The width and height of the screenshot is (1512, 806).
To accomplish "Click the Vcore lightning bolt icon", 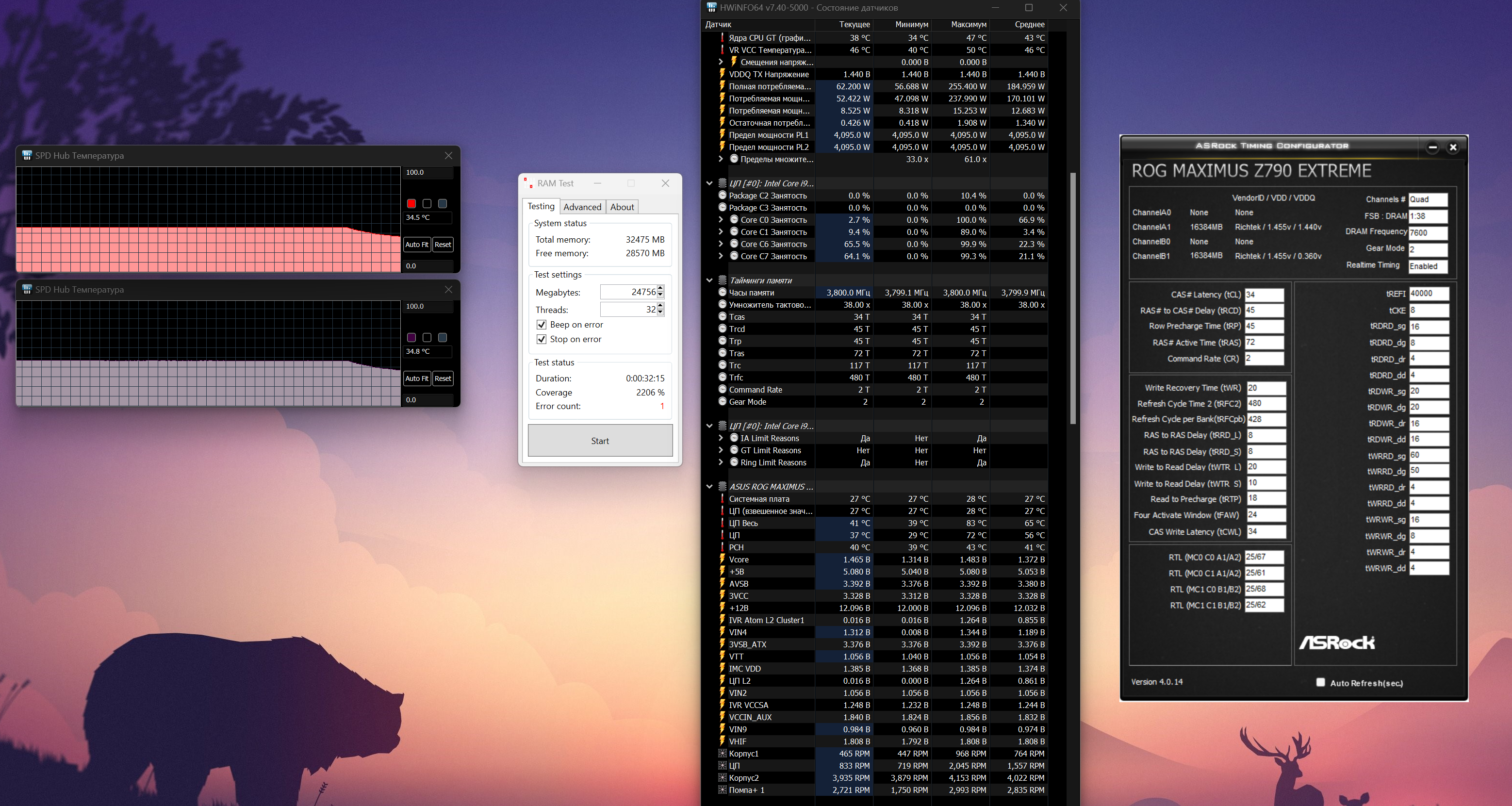I will tap(723, 559).
